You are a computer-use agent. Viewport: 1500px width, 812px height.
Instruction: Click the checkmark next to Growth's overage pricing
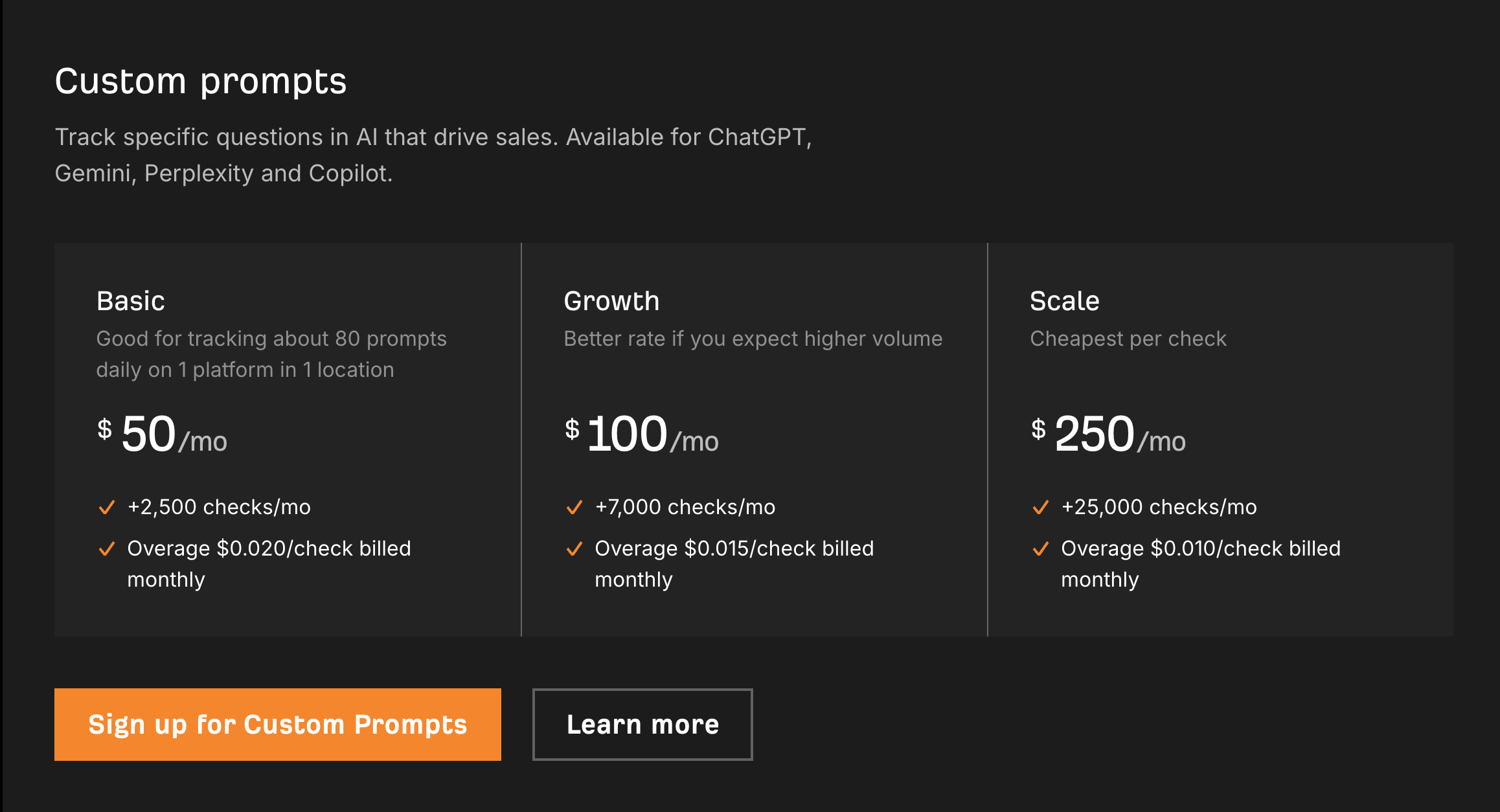pyautogui.click(x=574, y=549)
